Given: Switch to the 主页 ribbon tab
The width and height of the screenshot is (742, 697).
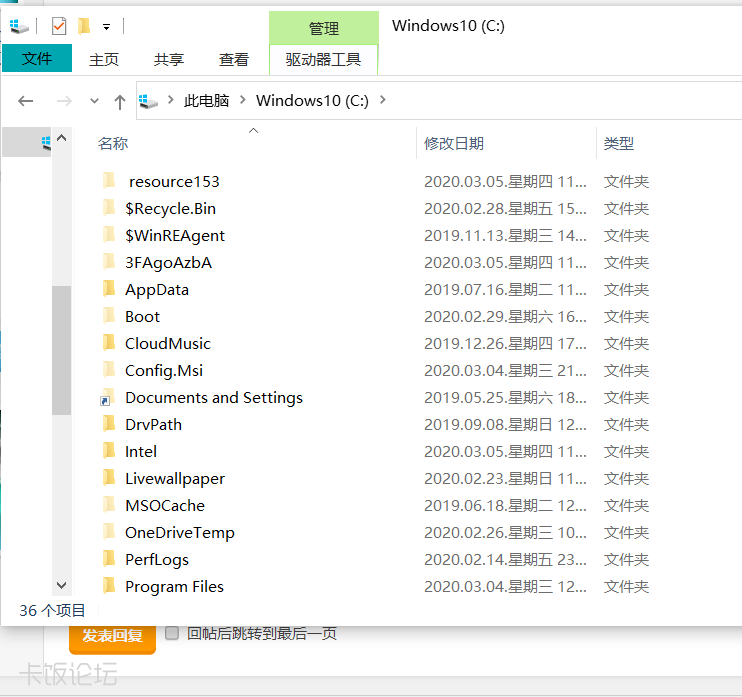Looking at the screenshot, I should (x=104, y=59).
